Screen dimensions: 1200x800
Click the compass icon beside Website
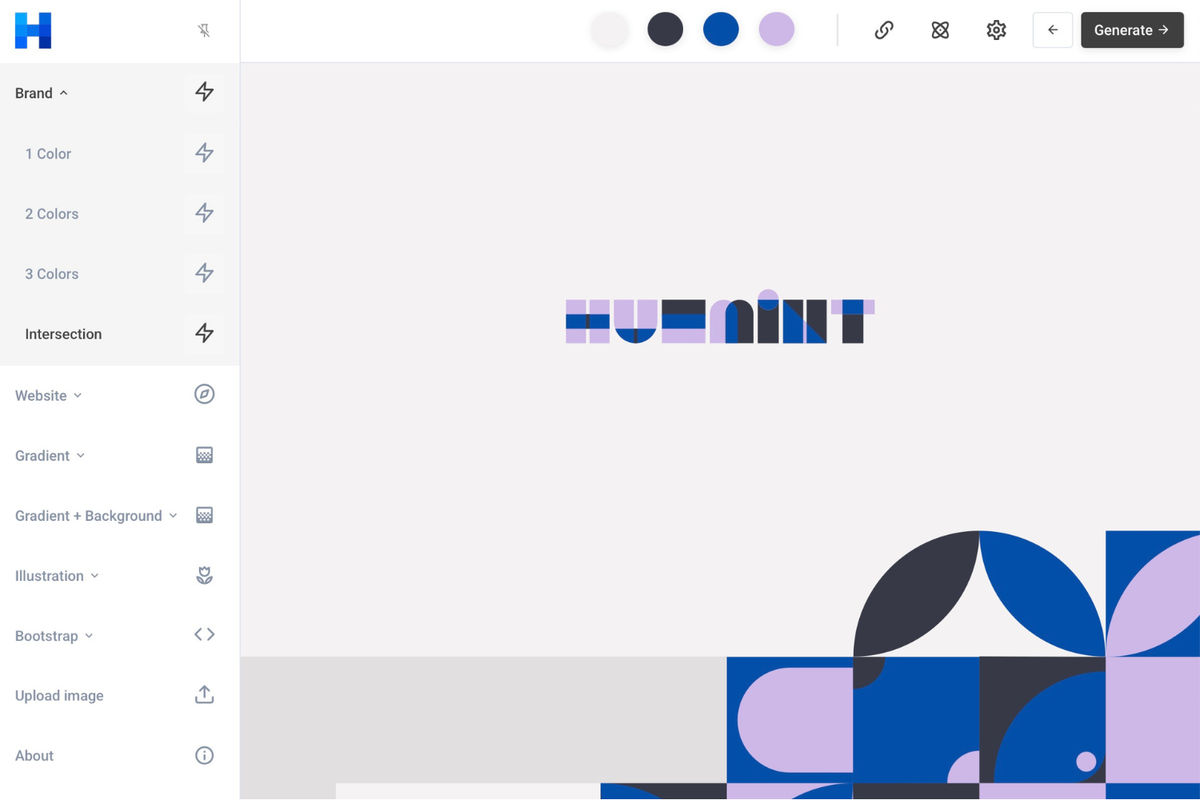(204, 394)
